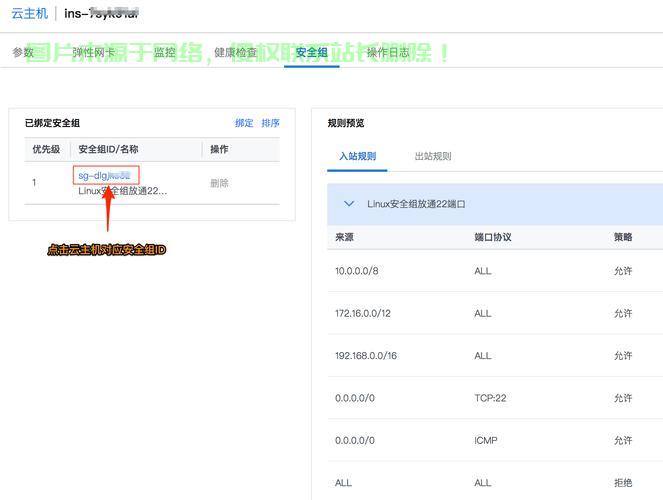This screenshot has width=663, height=500.
Task: Click the ICMP protocol cell
Action: (485, 440)
